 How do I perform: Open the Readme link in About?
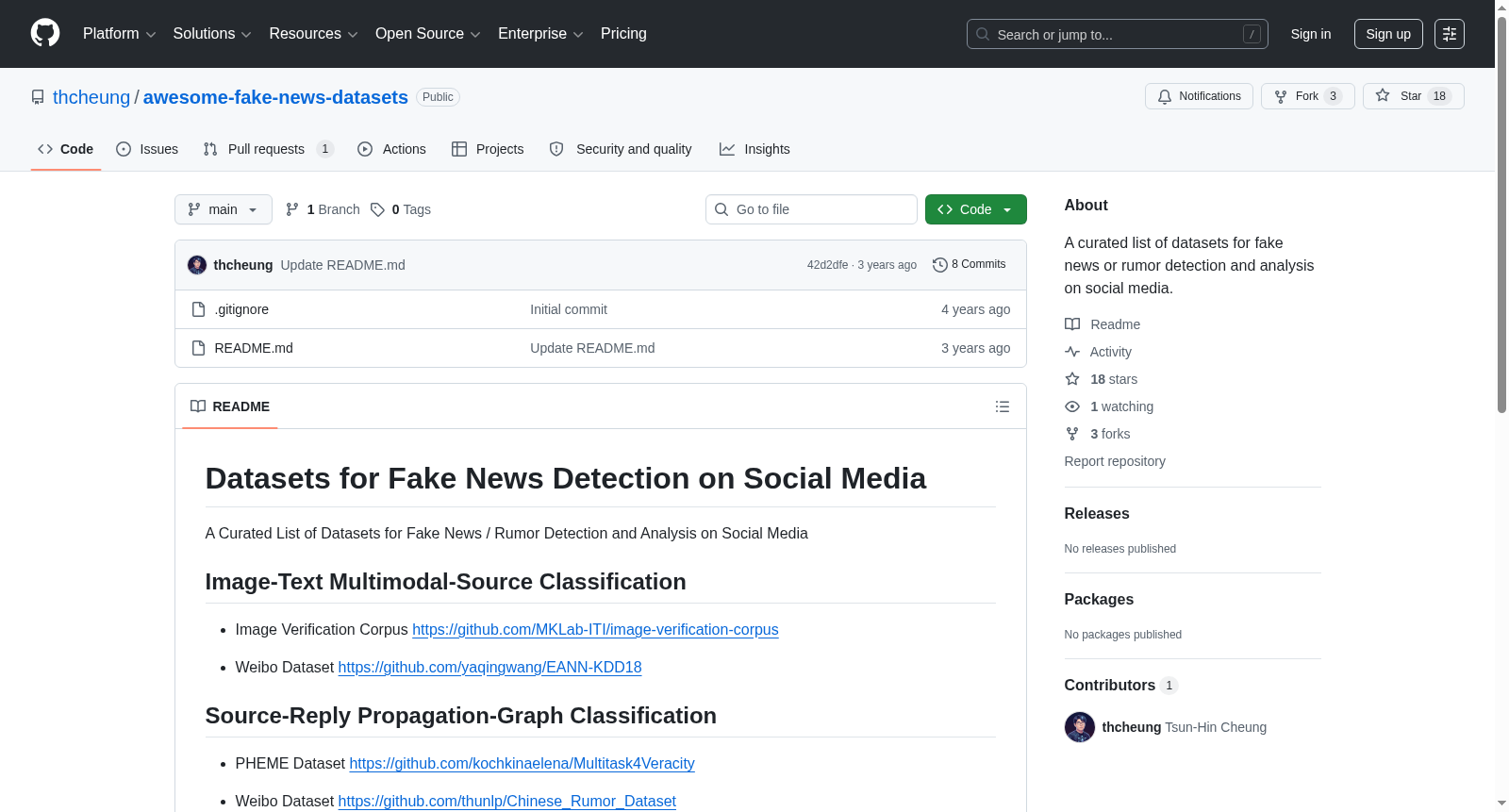[1103, 324]
